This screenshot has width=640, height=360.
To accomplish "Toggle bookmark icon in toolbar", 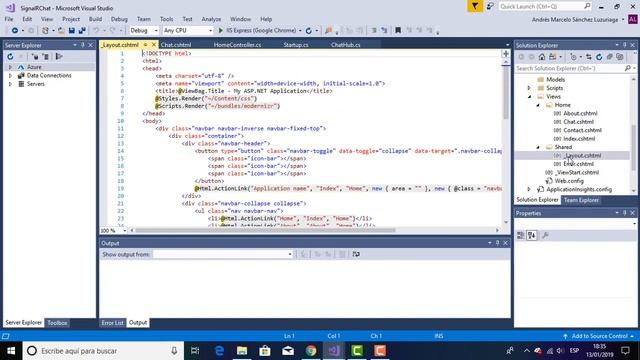I will 398,31.
